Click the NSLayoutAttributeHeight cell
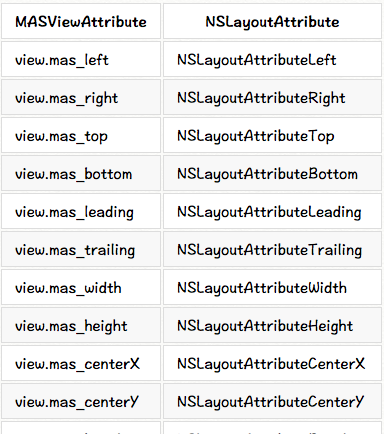Viewport: 384px width, 434px height. [272, 325]
